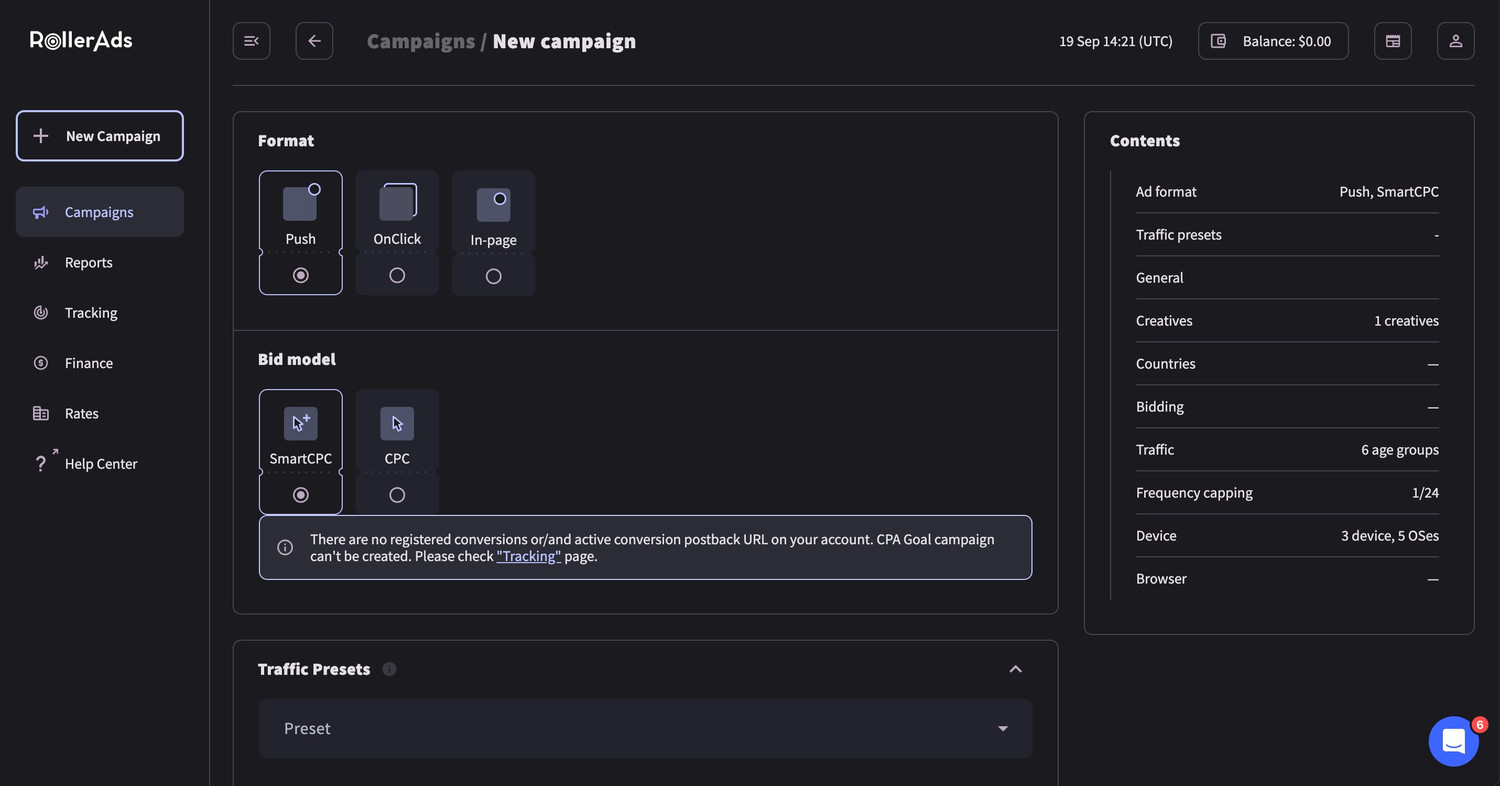Jump to Creatives in Contents panel
1500x786 pixels.
(1164, 321)
